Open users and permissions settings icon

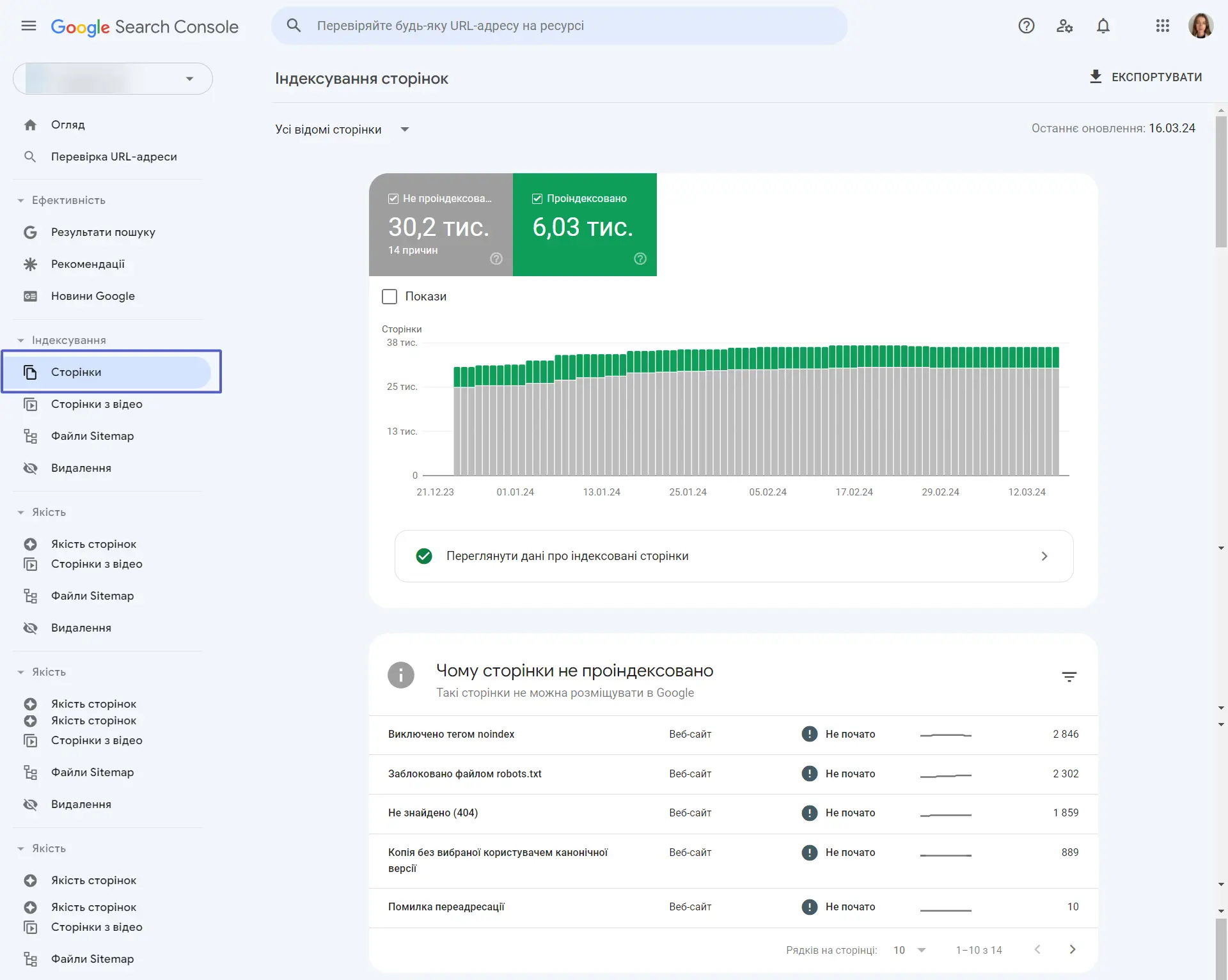pos(1065,26)
